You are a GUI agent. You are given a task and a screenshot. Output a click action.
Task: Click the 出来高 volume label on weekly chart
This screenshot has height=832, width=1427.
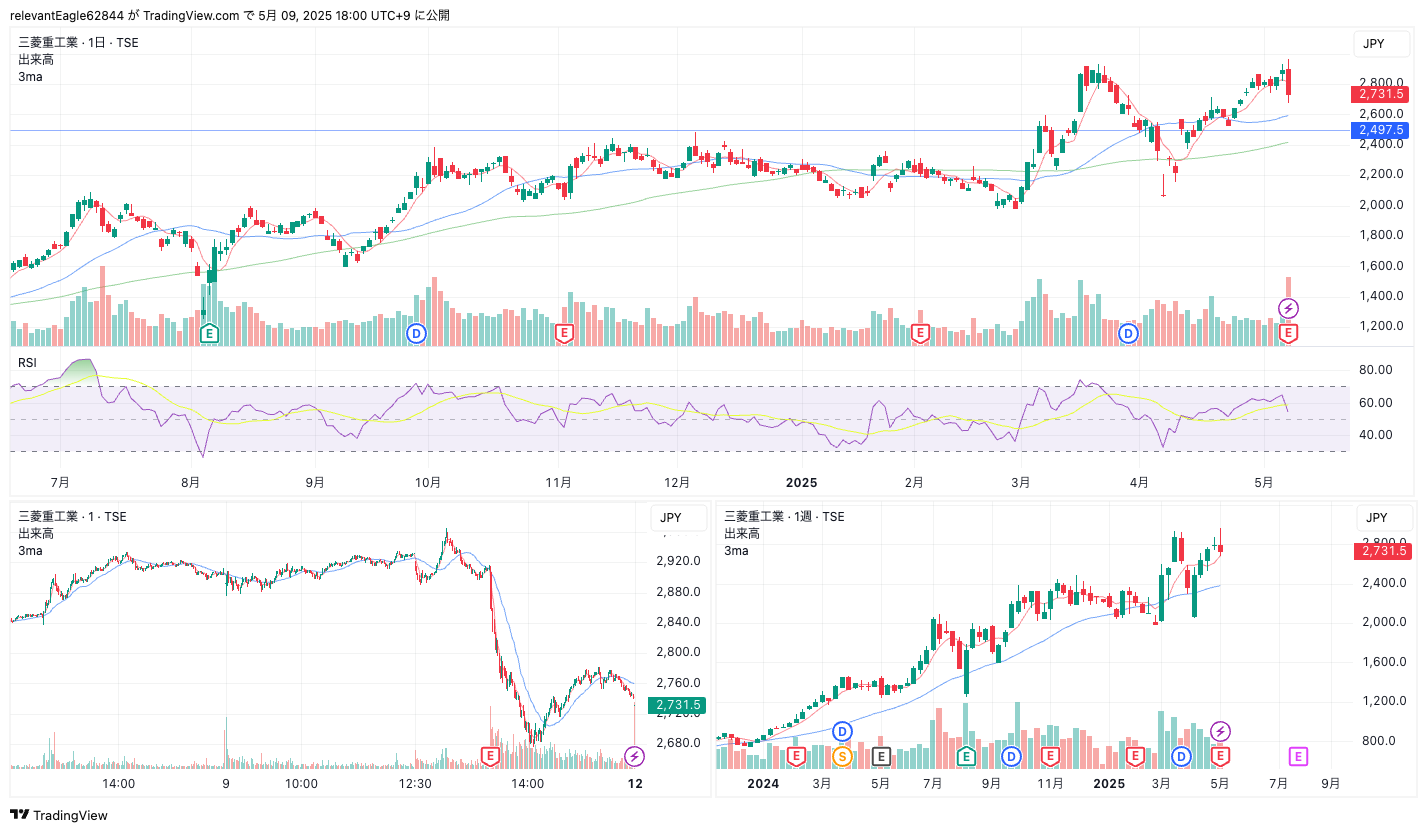click(742, 533)
